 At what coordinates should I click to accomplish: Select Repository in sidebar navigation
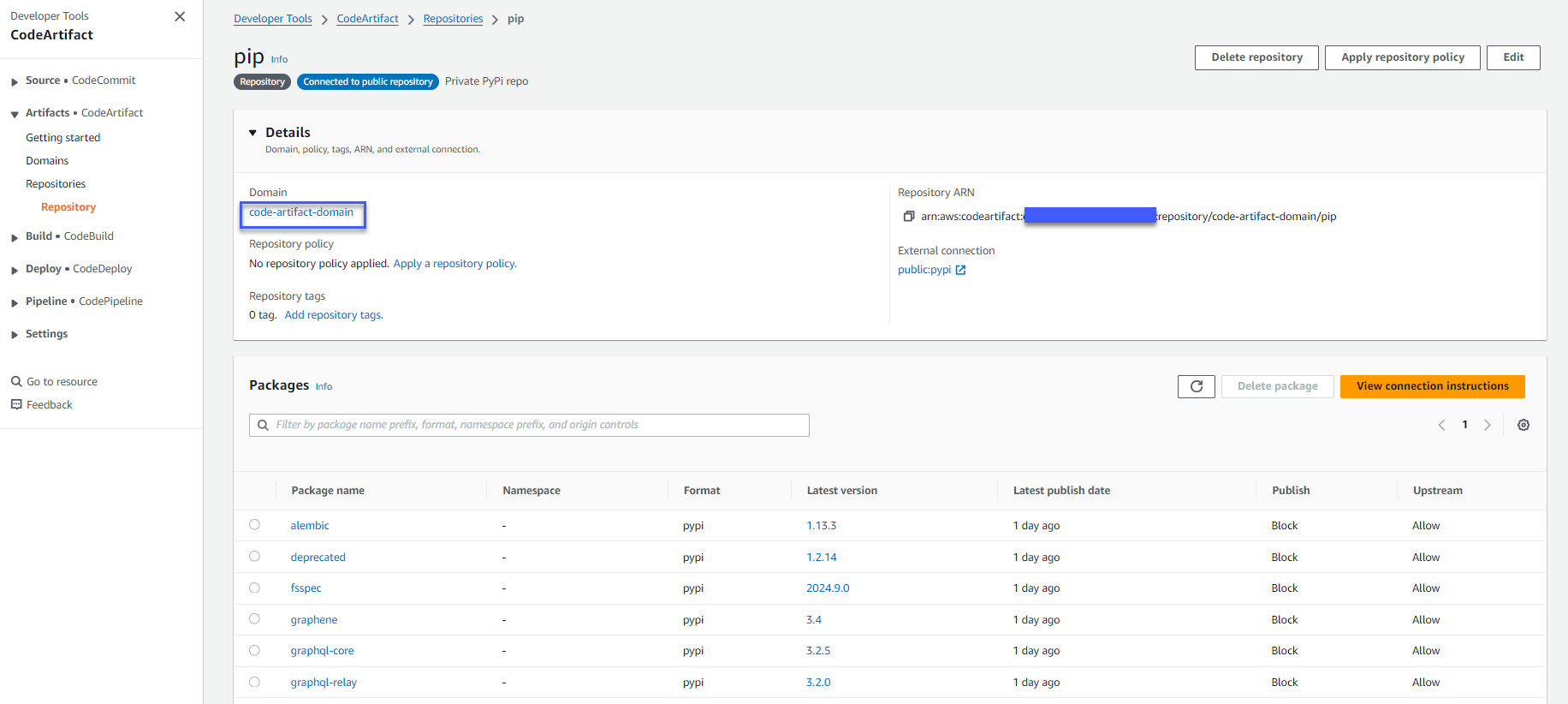click(x=68, y=207)
